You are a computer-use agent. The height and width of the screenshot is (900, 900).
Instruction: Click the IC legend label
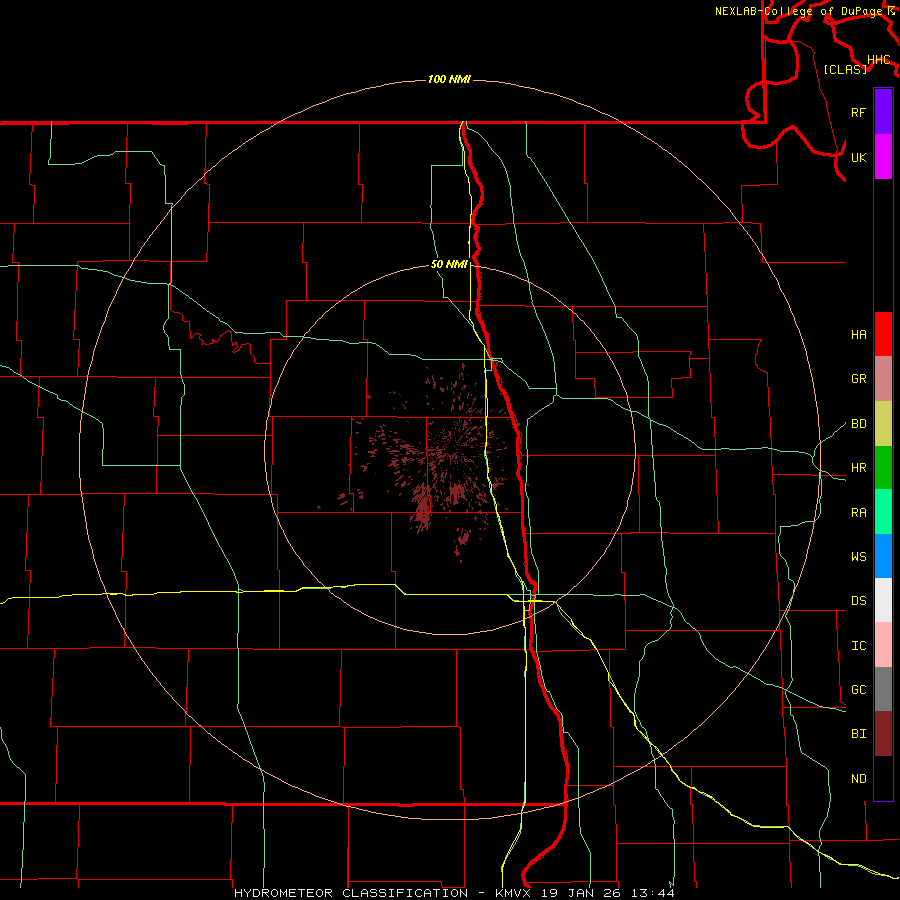coord(858,646)
